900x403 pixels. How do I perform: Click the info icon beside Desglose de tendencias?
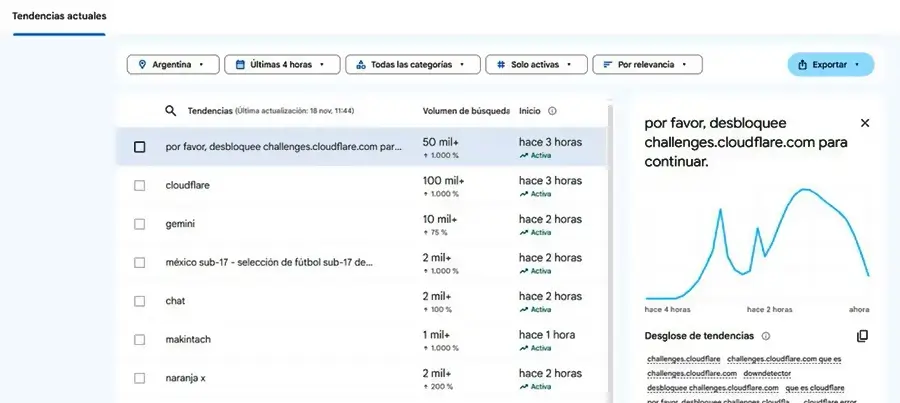coord(765,336)
